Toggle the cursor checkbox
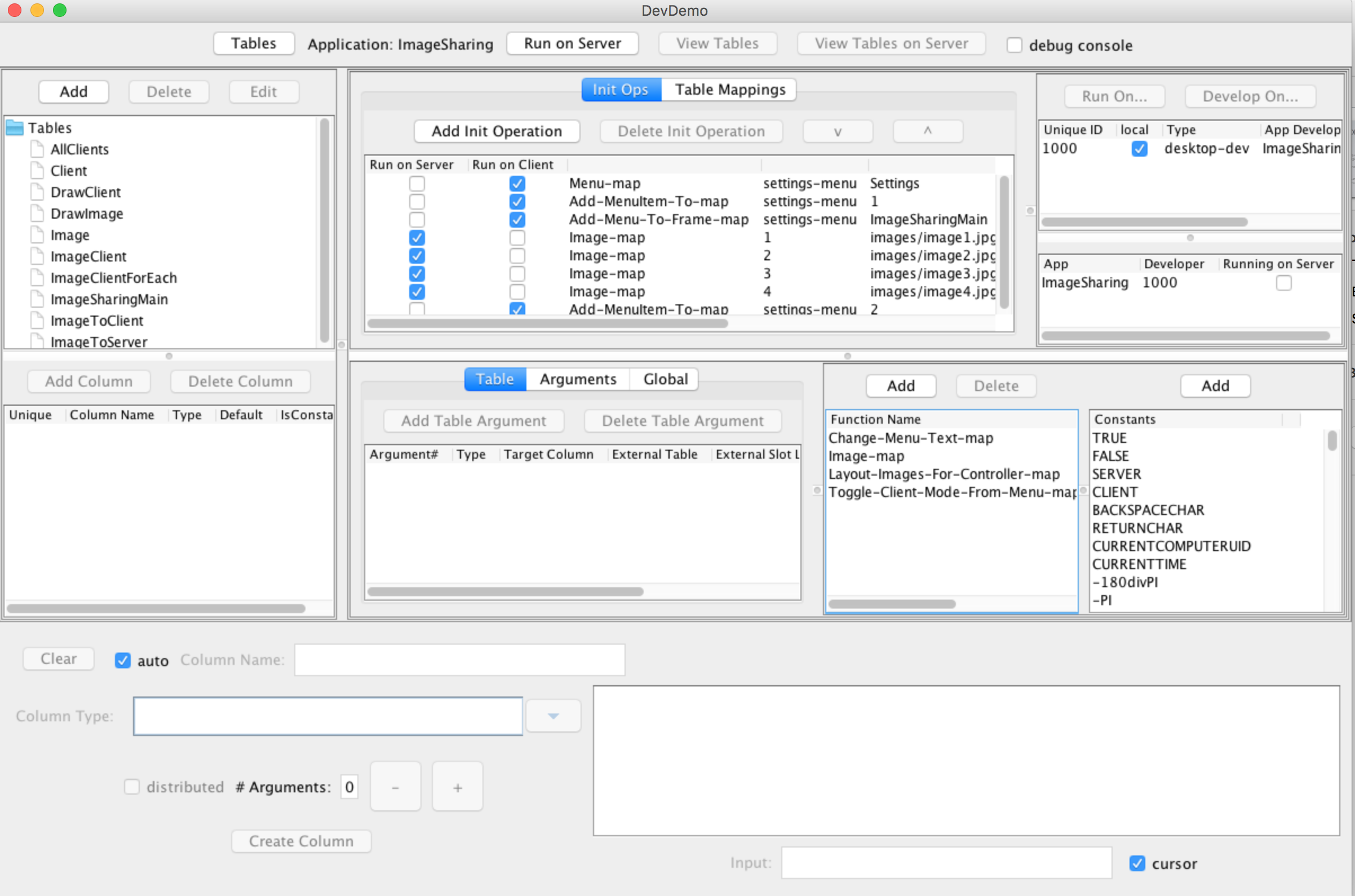 [x=1137, y=863]
